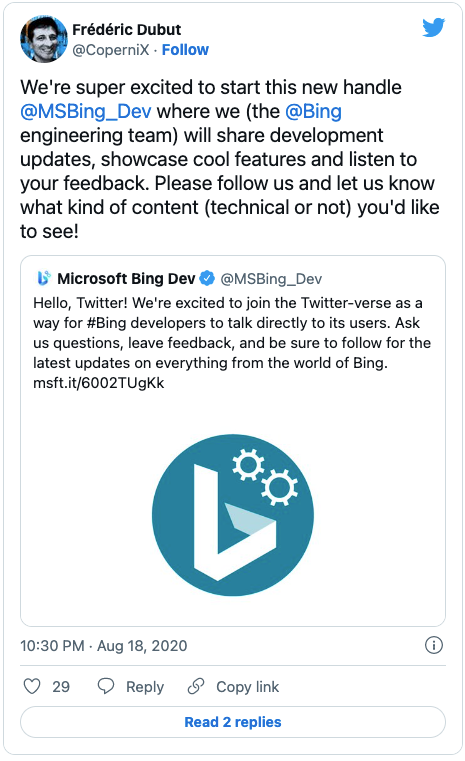
Task: Click the Reply speech bubble icon
Action: (106, 686)
